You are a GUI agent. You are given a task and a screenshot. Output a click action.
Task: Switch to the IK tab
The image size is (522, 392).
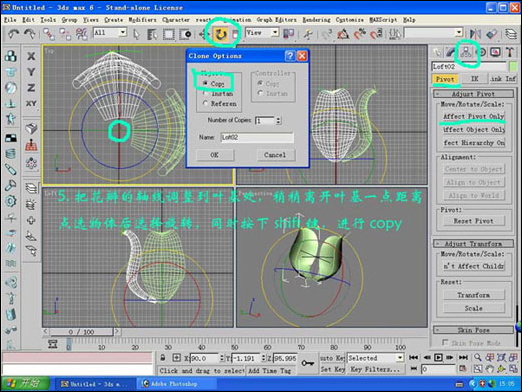(x=474, y=79)
